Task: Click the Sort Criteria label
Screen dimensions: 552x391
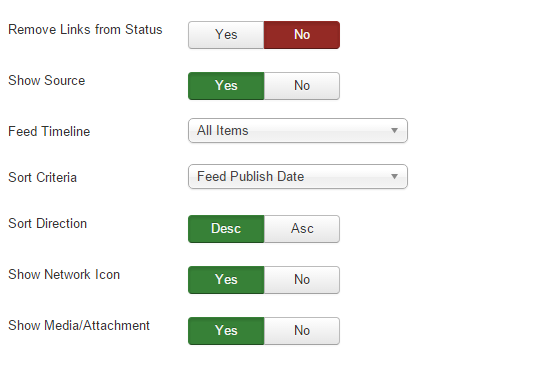Action: (x=42, y=177)
